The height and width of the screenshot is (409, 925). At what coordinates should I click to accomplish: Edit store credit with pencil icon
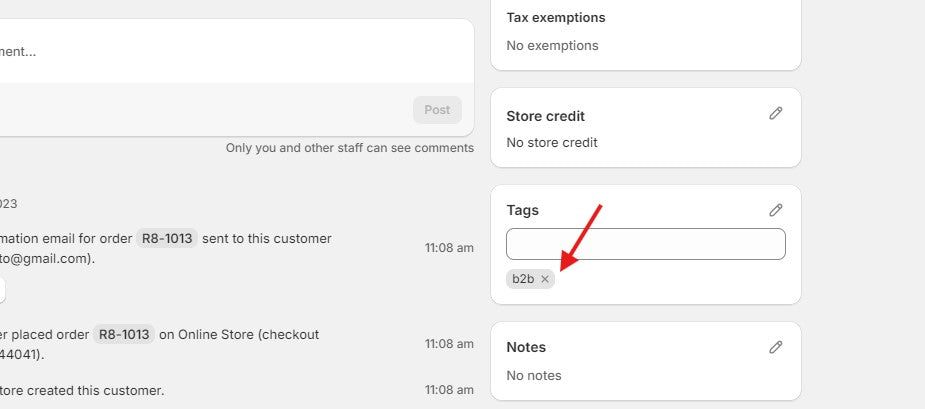(775, 114)
